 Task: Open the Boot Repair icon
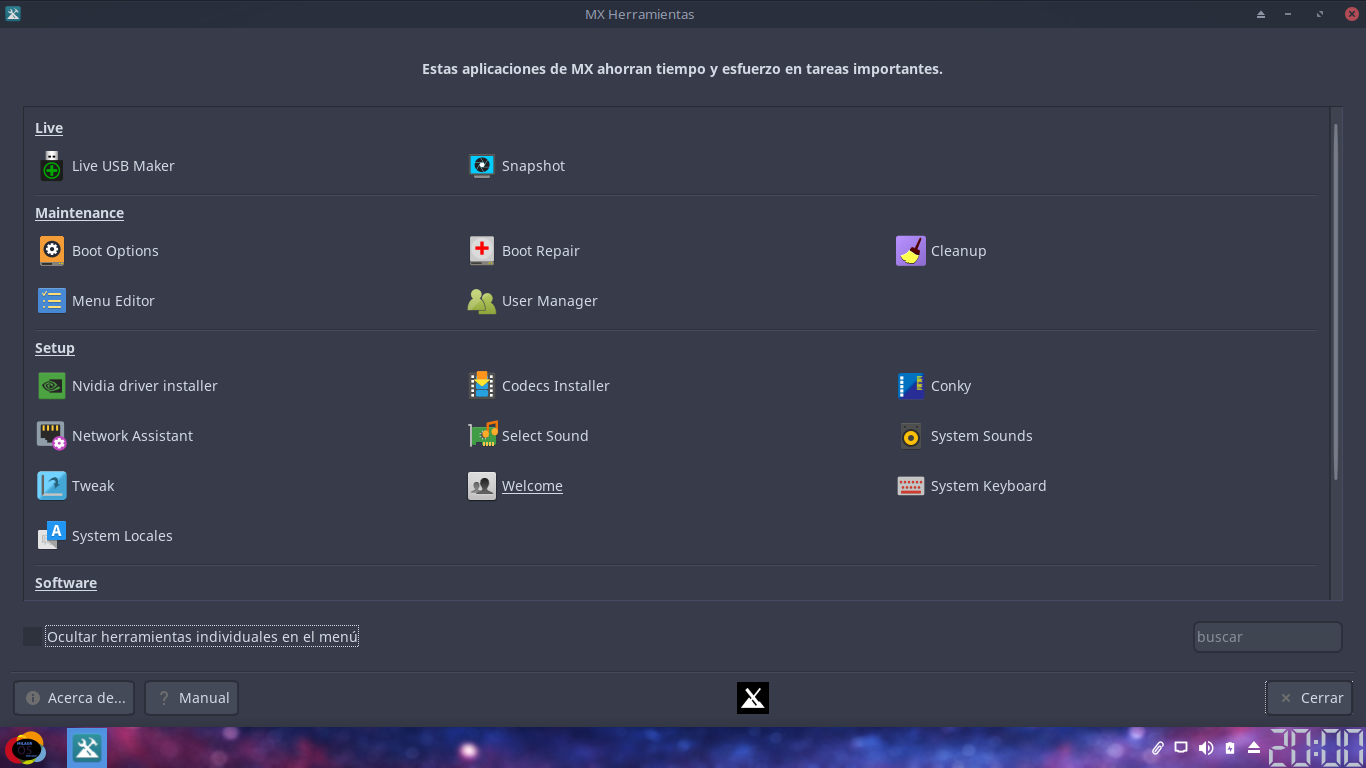(x=482, y=251)
